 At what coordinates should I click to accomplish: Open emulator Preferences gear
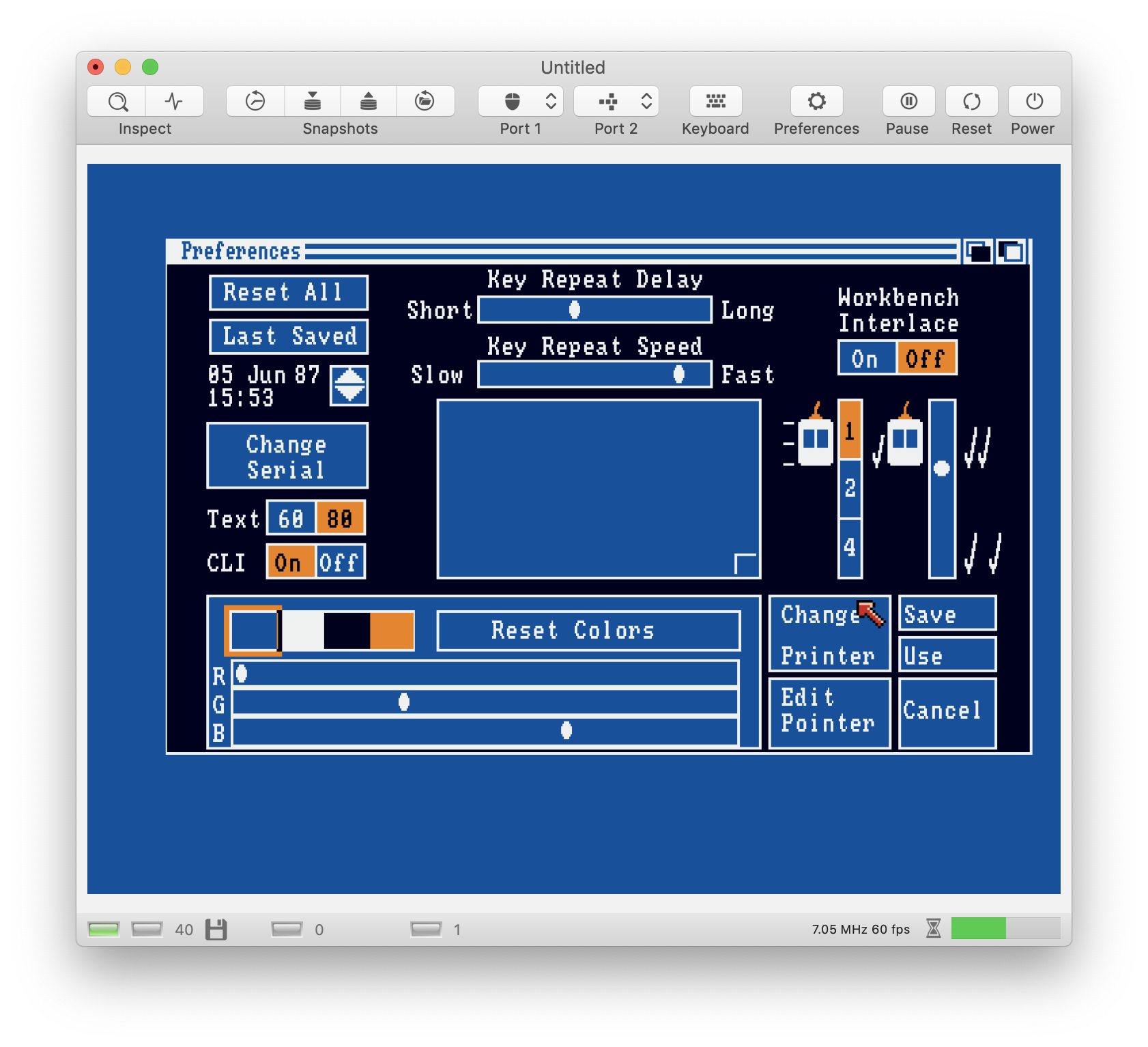816,102
